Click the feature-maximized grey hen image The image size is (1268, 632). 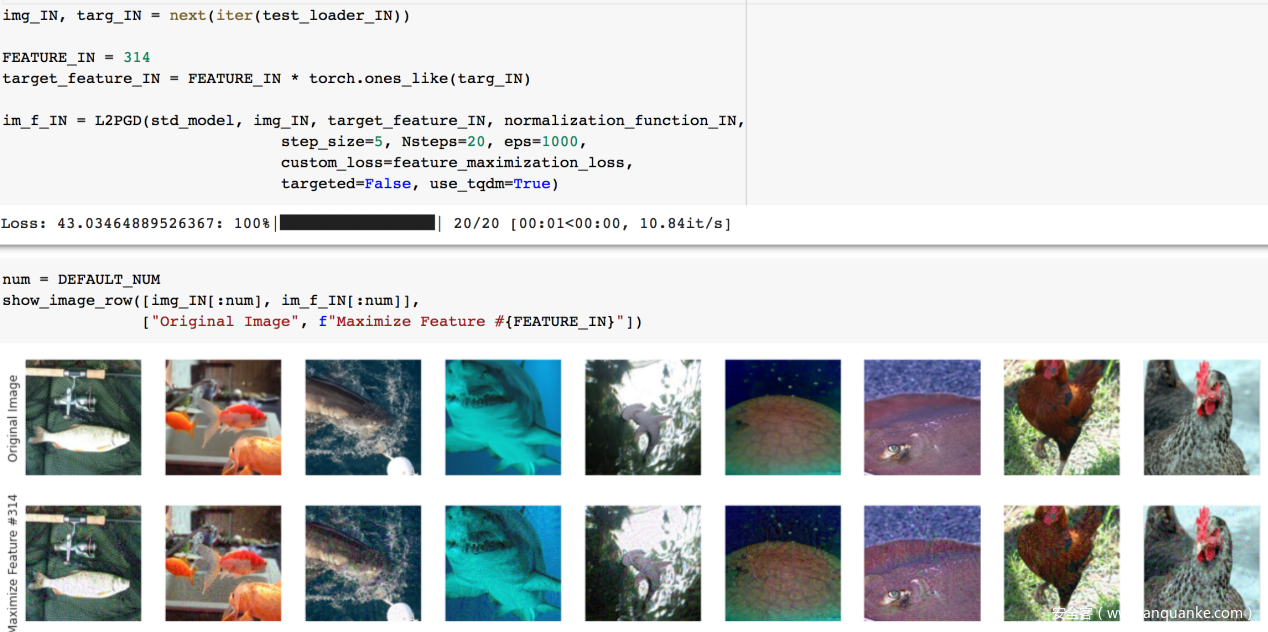[1203, 563]
